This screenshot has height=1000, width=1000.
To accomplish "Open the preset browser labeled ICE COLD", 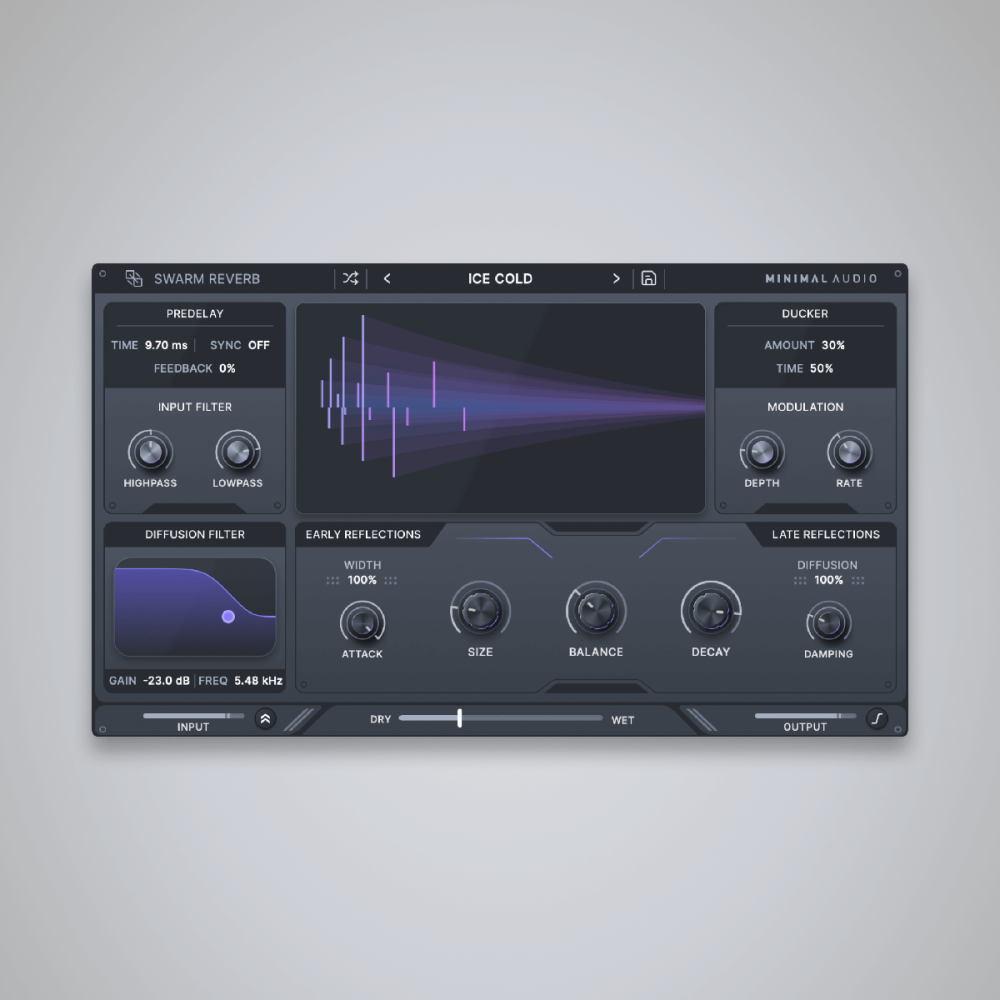I will click(500, 278).
